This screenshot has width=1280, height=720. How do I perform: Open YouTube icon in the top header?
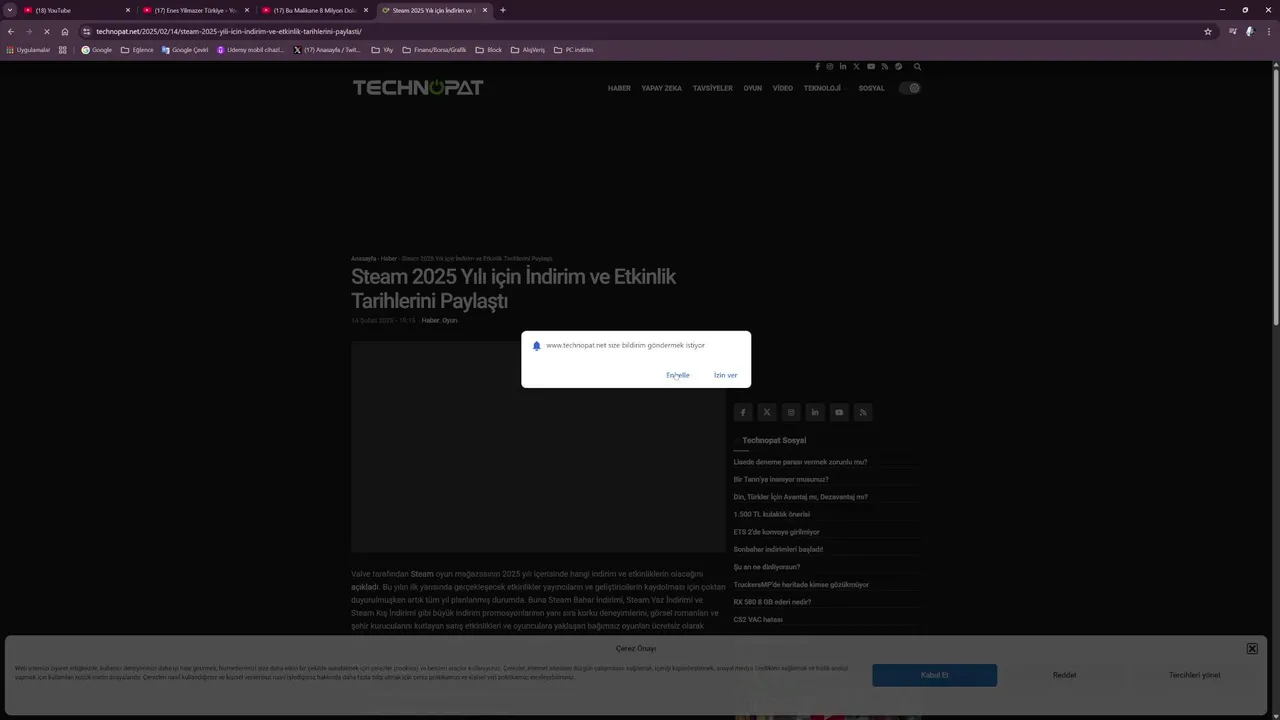click(871, 67)
